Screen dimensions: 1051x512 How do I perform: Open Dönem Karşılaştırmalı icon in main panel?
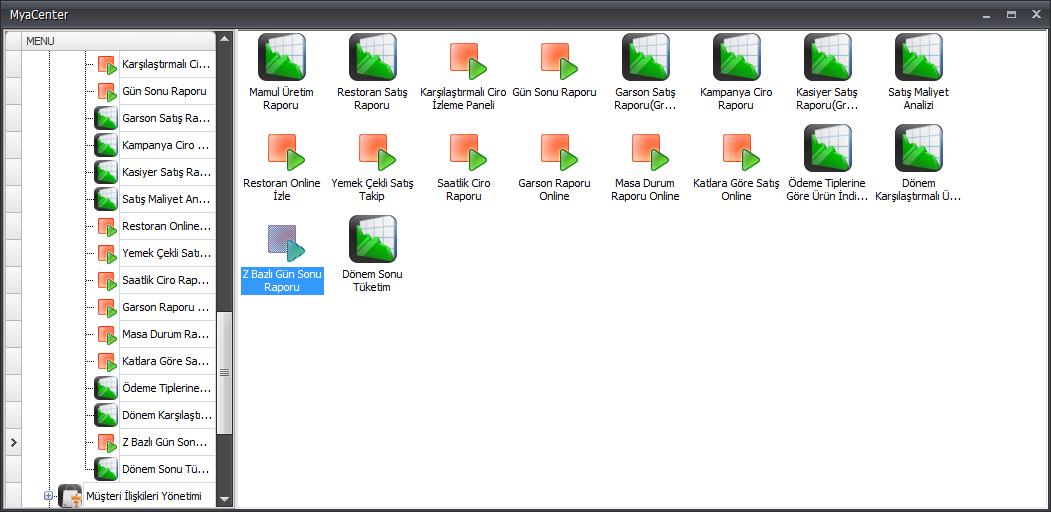click(919, 148)
